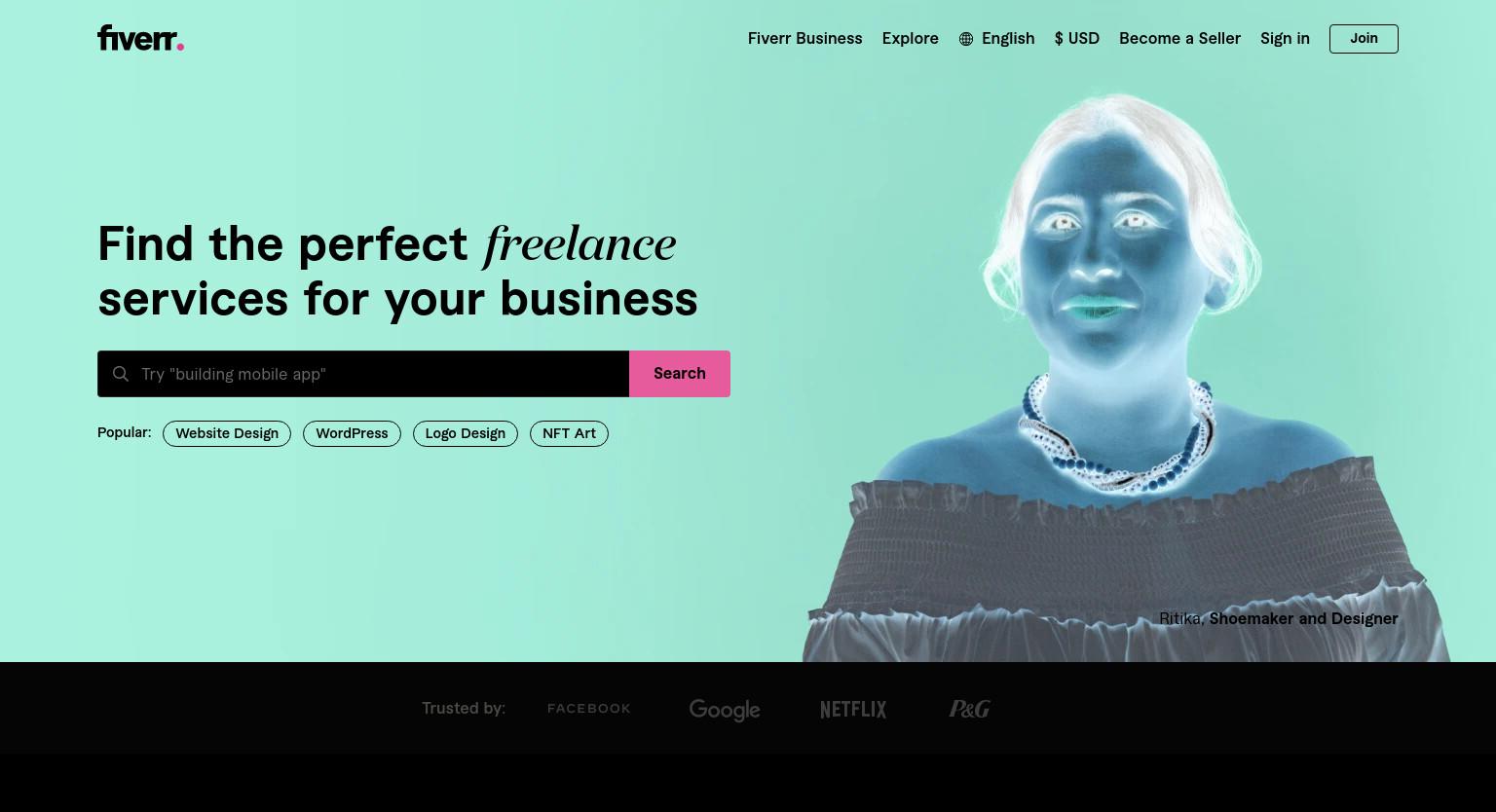Viewport: 1496px width, 812px height.
Task: Click the magnifier icon in search bar
Action: [x=121, y=374]
